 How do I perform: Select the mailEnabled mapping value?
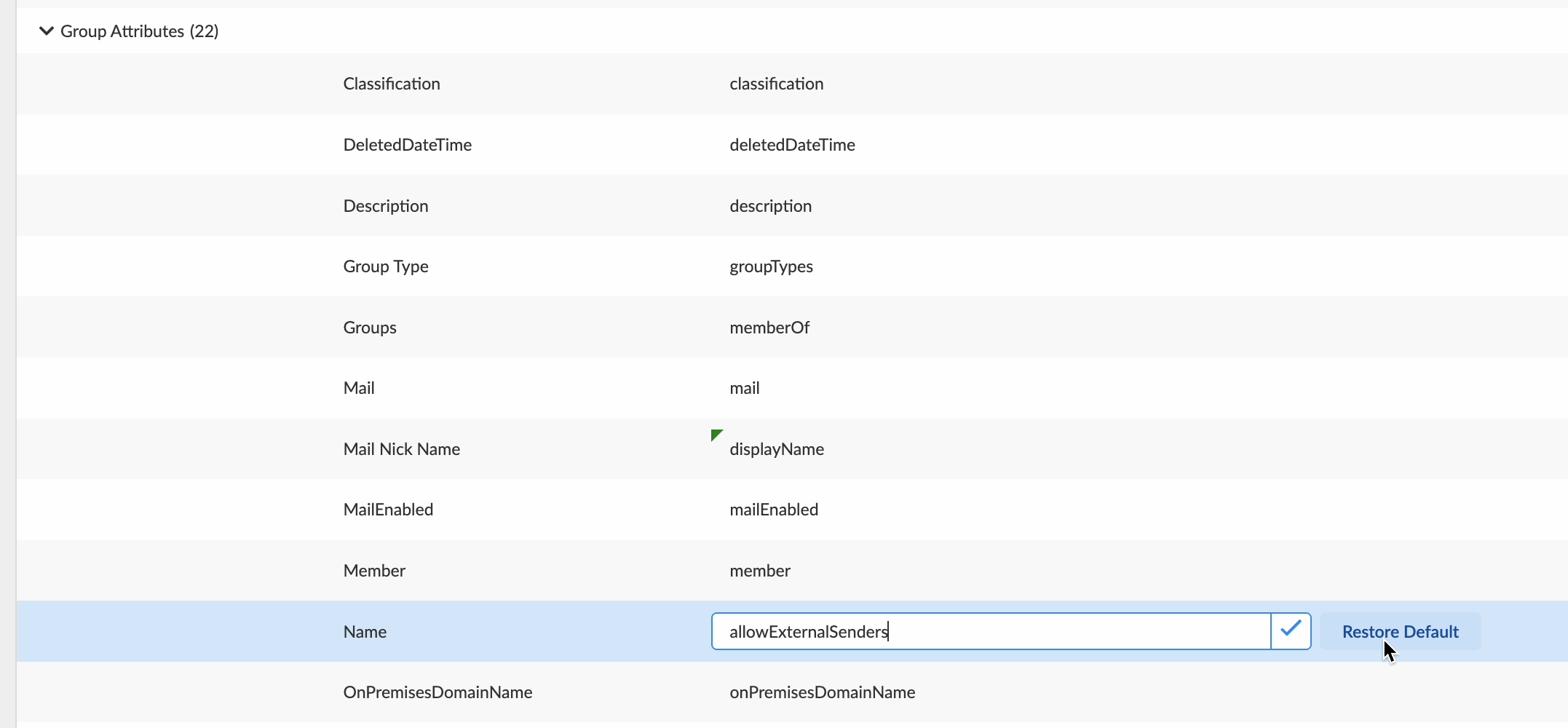tap(774, 510)
